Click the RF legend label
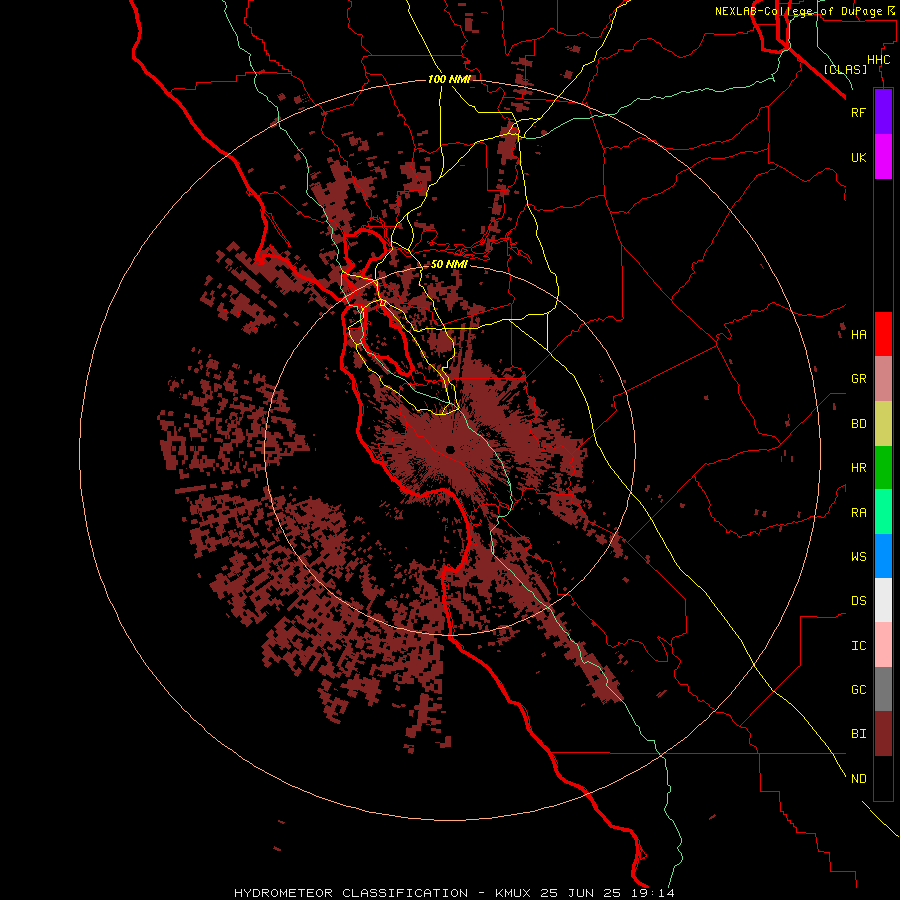The height and width of the screenshot is (900, 900). [858, 112]
